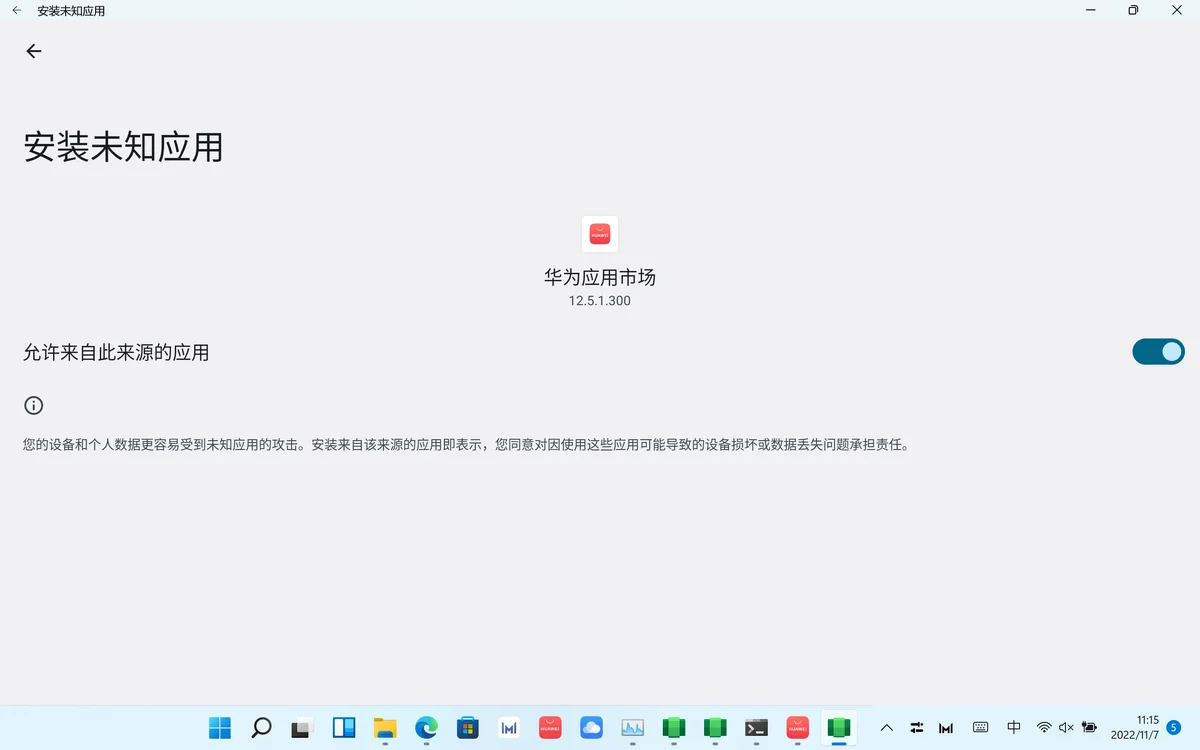Restore down the 安装未知应用 window
The image size is (1200, 750).
(x=1133, y=11)
